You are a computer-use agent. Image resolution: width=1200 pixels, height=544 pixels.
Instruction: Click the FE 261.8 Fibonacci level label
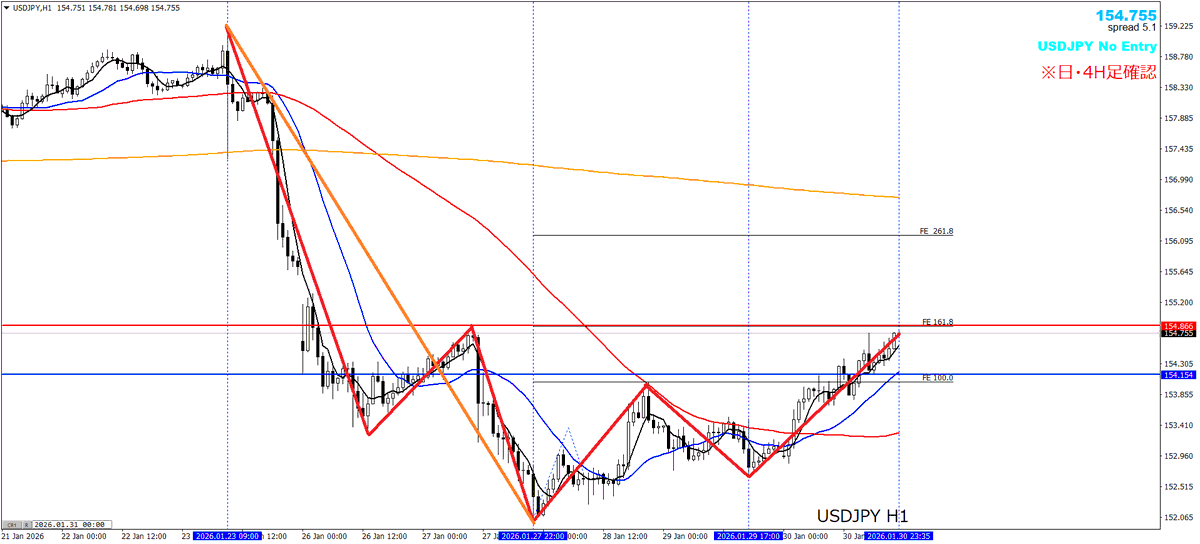[x=936, y=231]
